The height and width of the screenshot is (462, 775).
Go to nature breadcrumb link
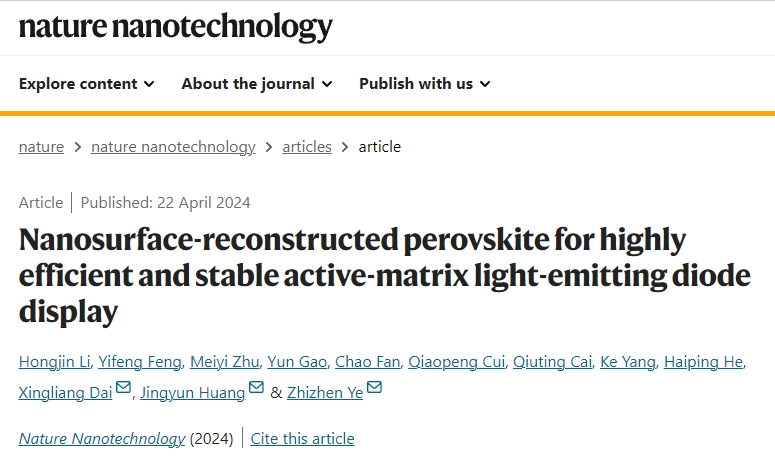click(41, 147)
